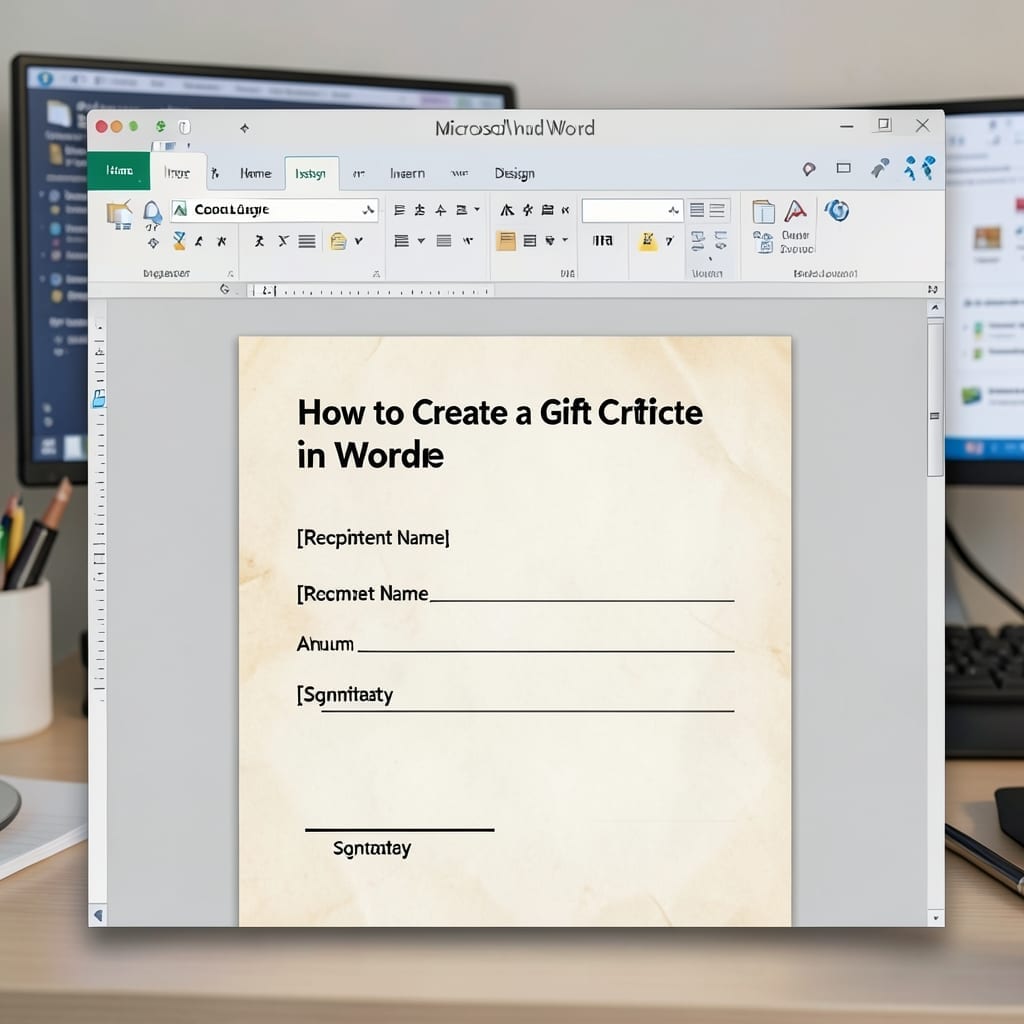Image resolution: width=1024 pixels, height=1024 pixels.
Task: Open dialog launcher of first ribbon group
Action: [x=231, y=274]
